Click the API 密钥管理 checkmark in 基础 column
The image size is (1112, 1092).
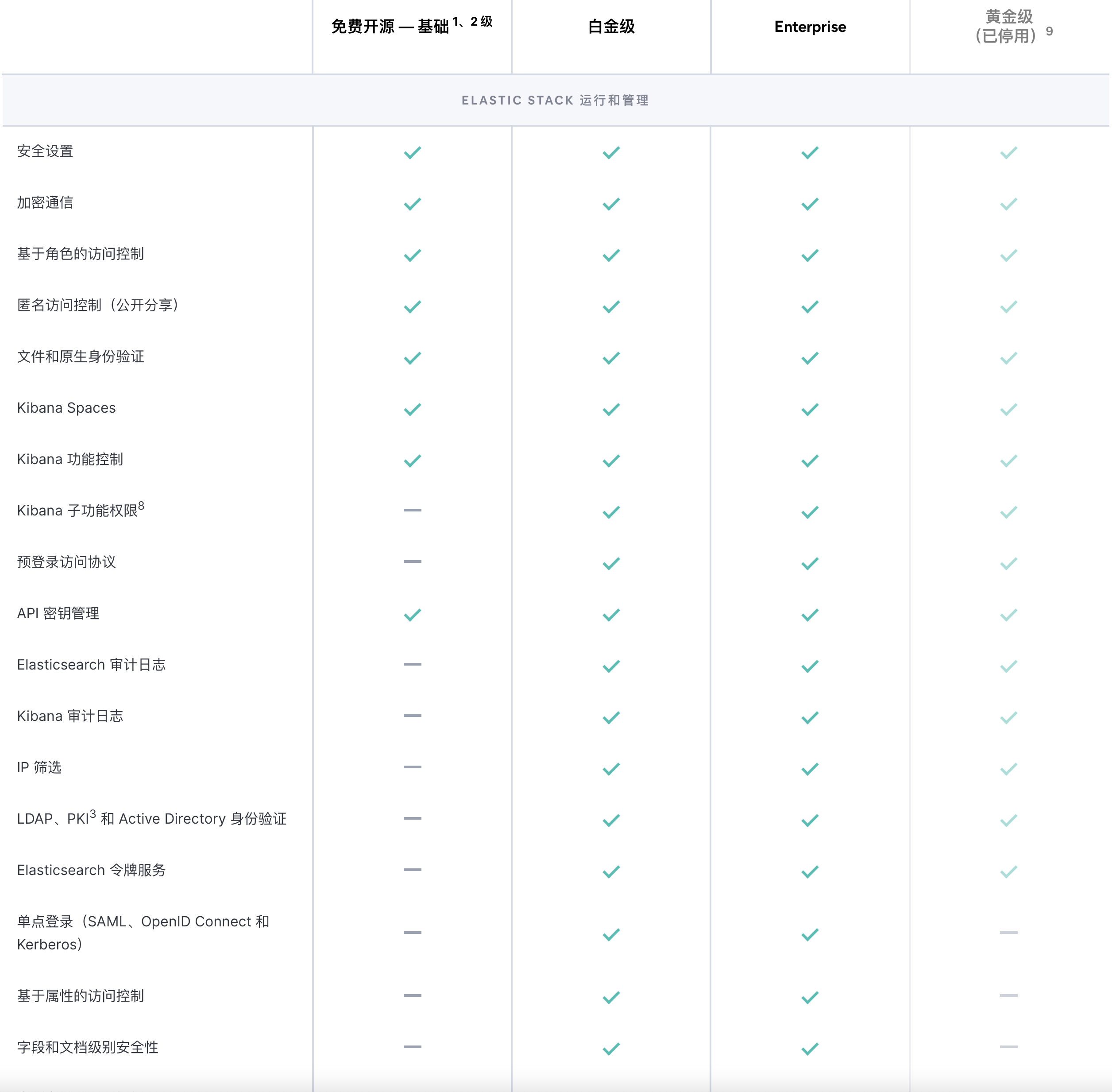point(412,615)
